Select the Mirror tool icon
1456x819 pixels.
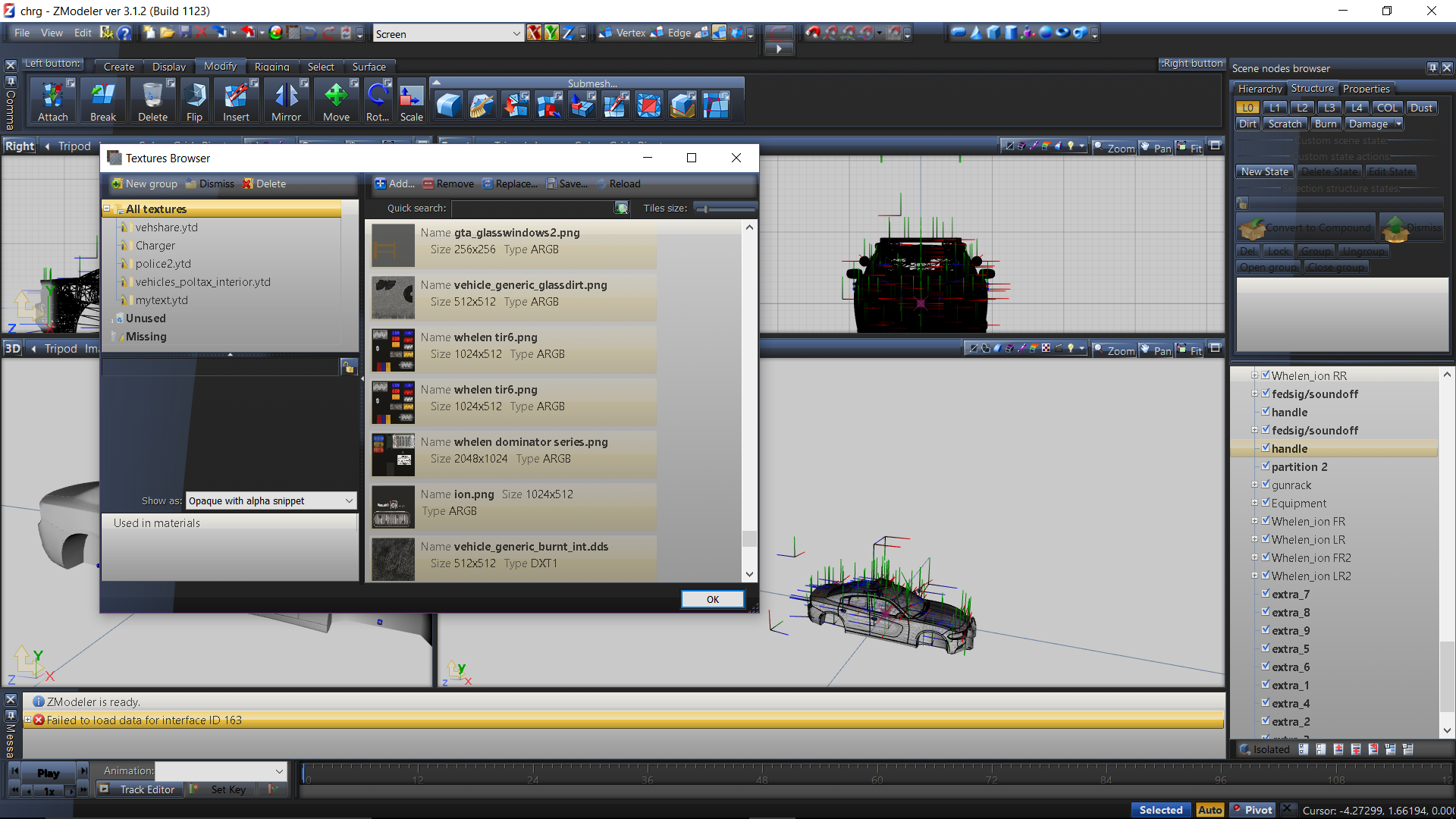[286, 102]
